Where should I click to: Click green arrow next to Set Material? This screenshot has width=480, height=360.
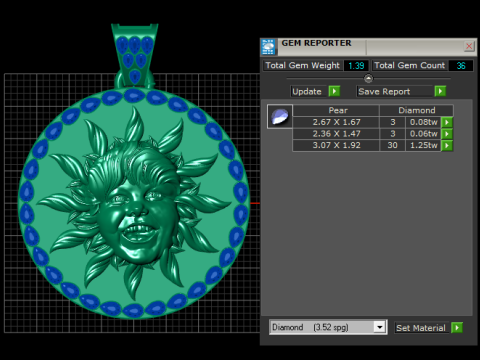457,328
